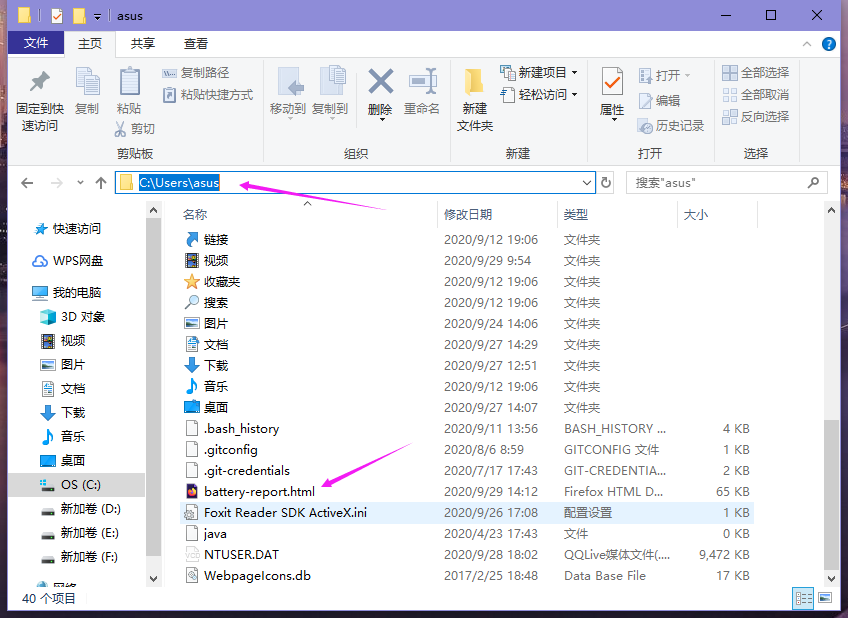Select the Links (链接) folder in file list

[216, 240]
